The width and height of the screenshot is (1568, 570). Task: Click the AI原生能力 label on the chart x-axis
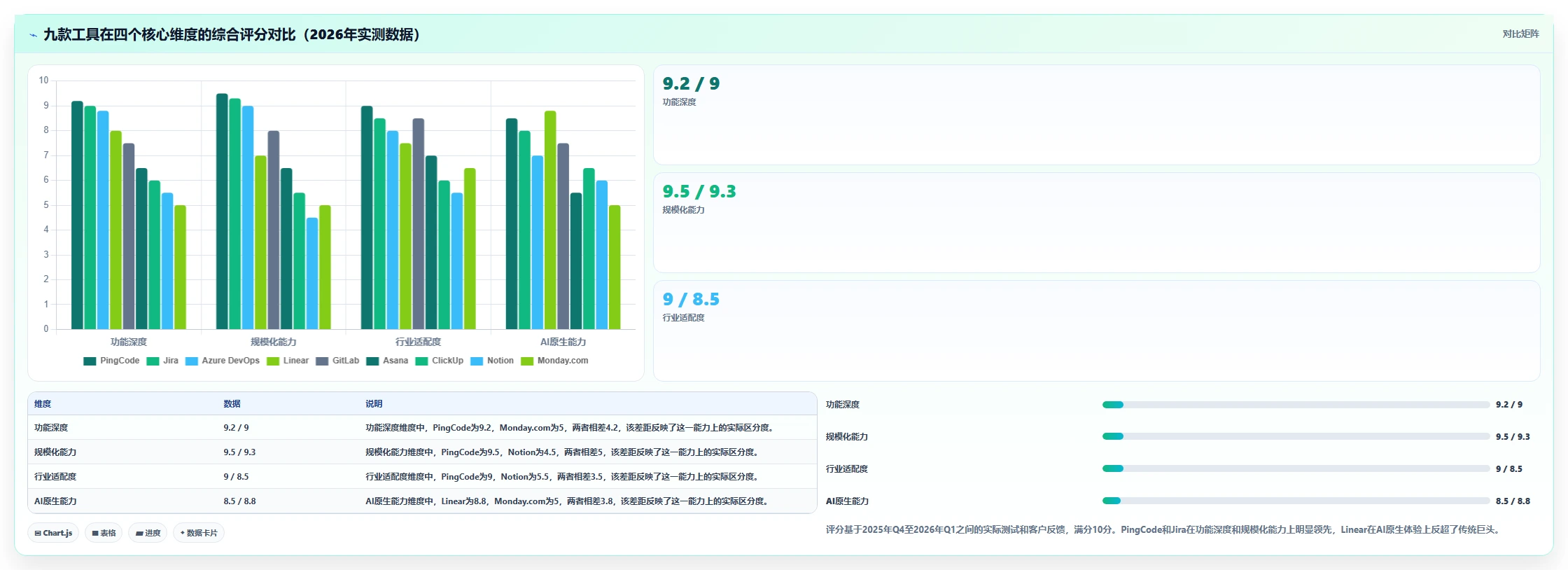coord(563,342)
